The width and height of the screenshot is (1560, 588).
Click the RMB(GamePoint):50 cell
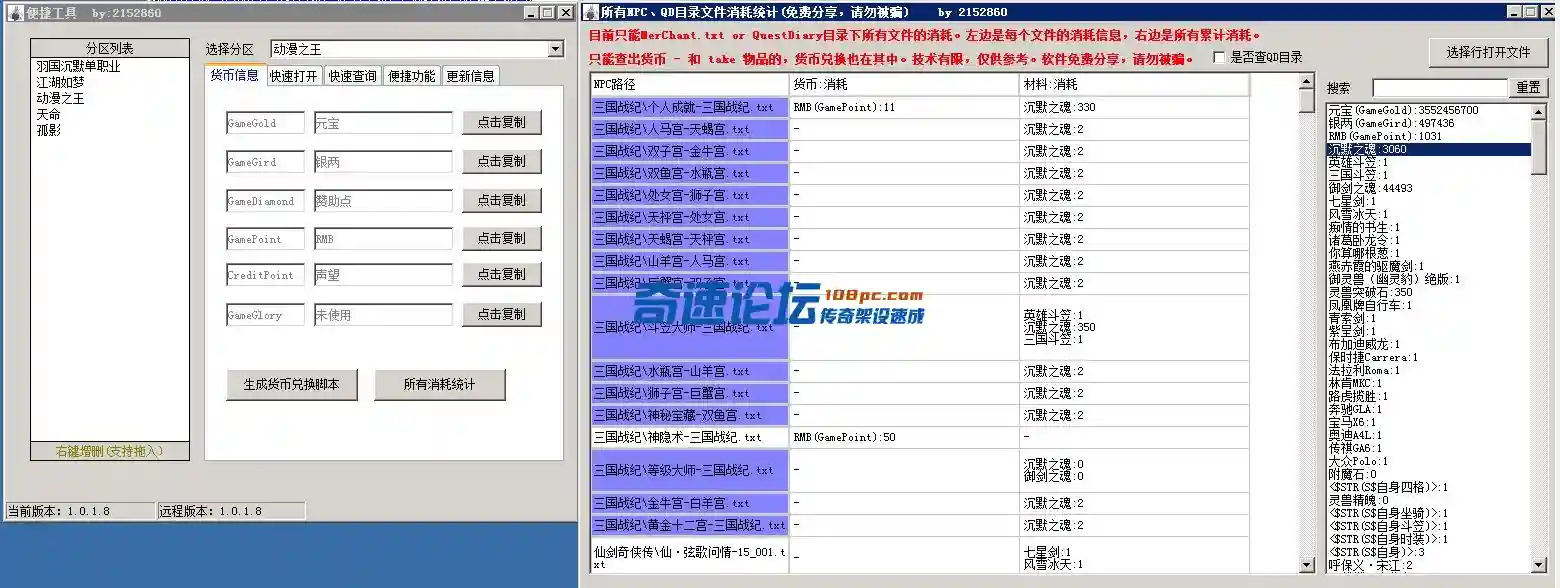(x=905, y=437)
